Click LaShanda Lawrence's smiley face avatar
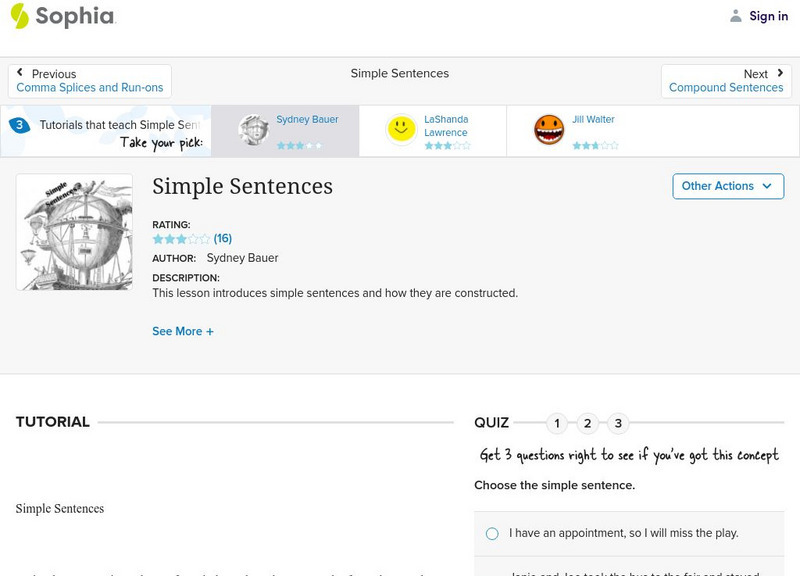 point(402,130)
